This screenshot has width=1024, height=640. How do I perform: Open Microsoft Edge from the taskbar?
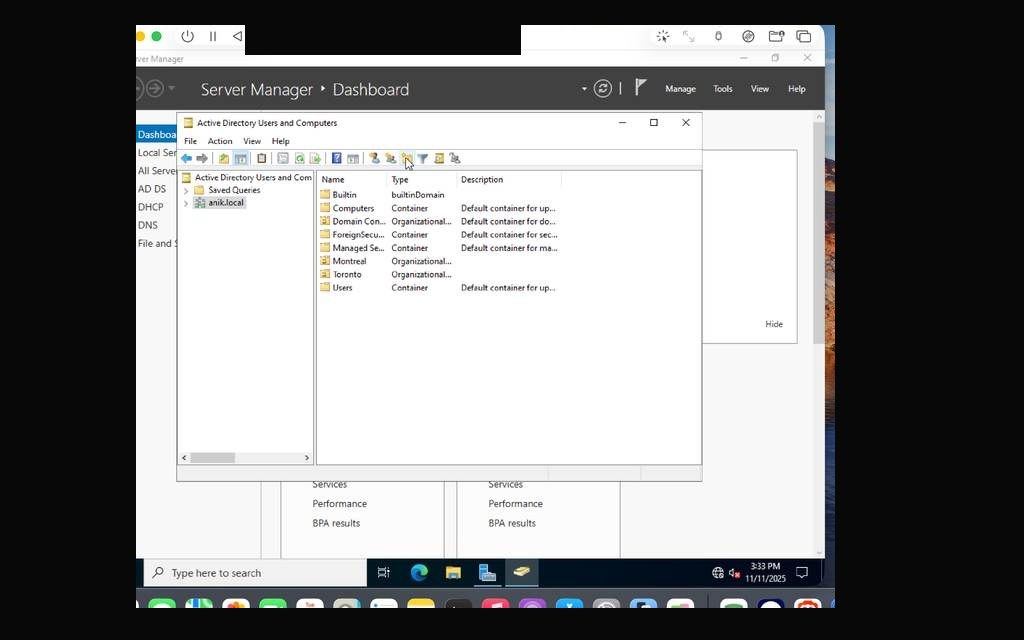[419, 573]
